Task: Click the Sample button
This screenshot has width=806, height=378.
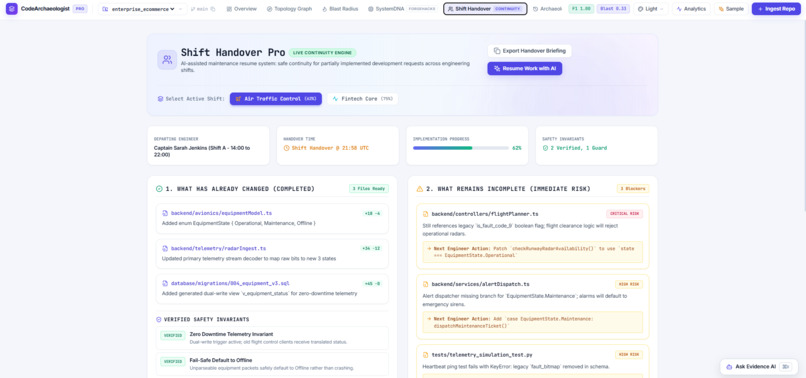Action: (x=731, y=9)
